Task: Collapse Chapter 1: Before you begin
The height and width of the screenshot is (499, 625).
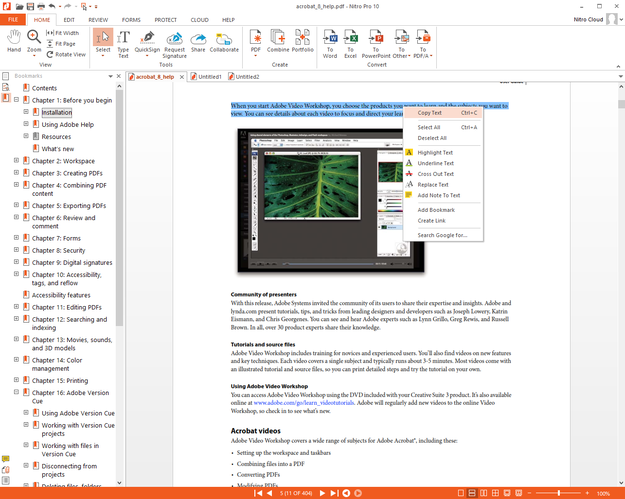Action: tap(16, 100)
